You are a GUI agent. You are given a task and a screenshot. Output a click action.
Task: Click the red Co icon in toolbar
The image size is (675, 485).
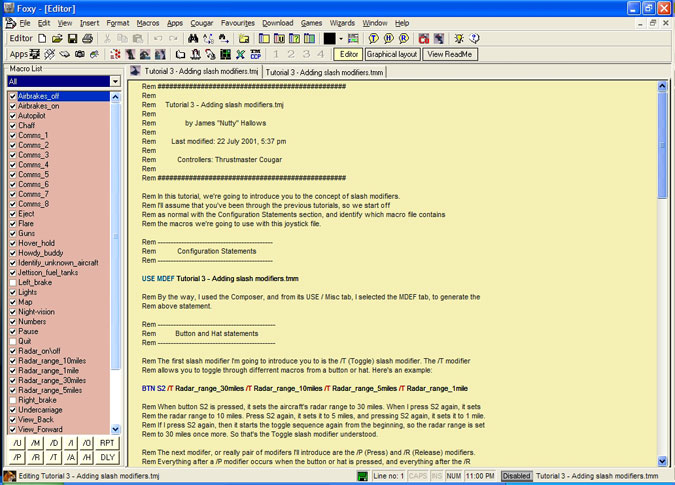[424, 39]
